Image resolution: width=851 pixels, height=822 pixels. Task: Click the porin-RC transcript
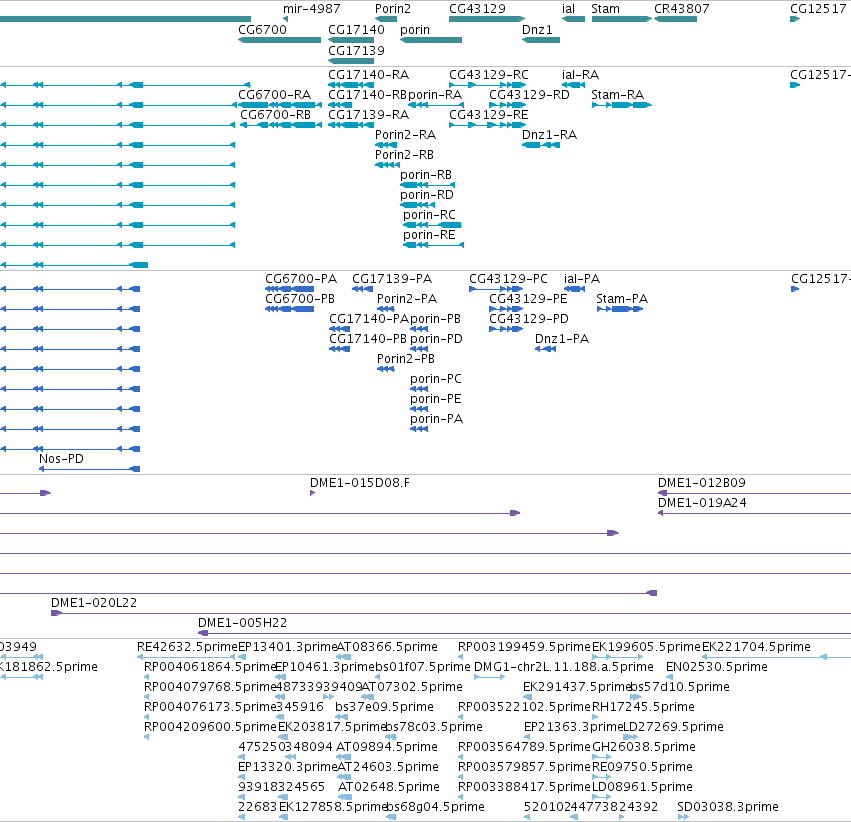pos(432,226)
